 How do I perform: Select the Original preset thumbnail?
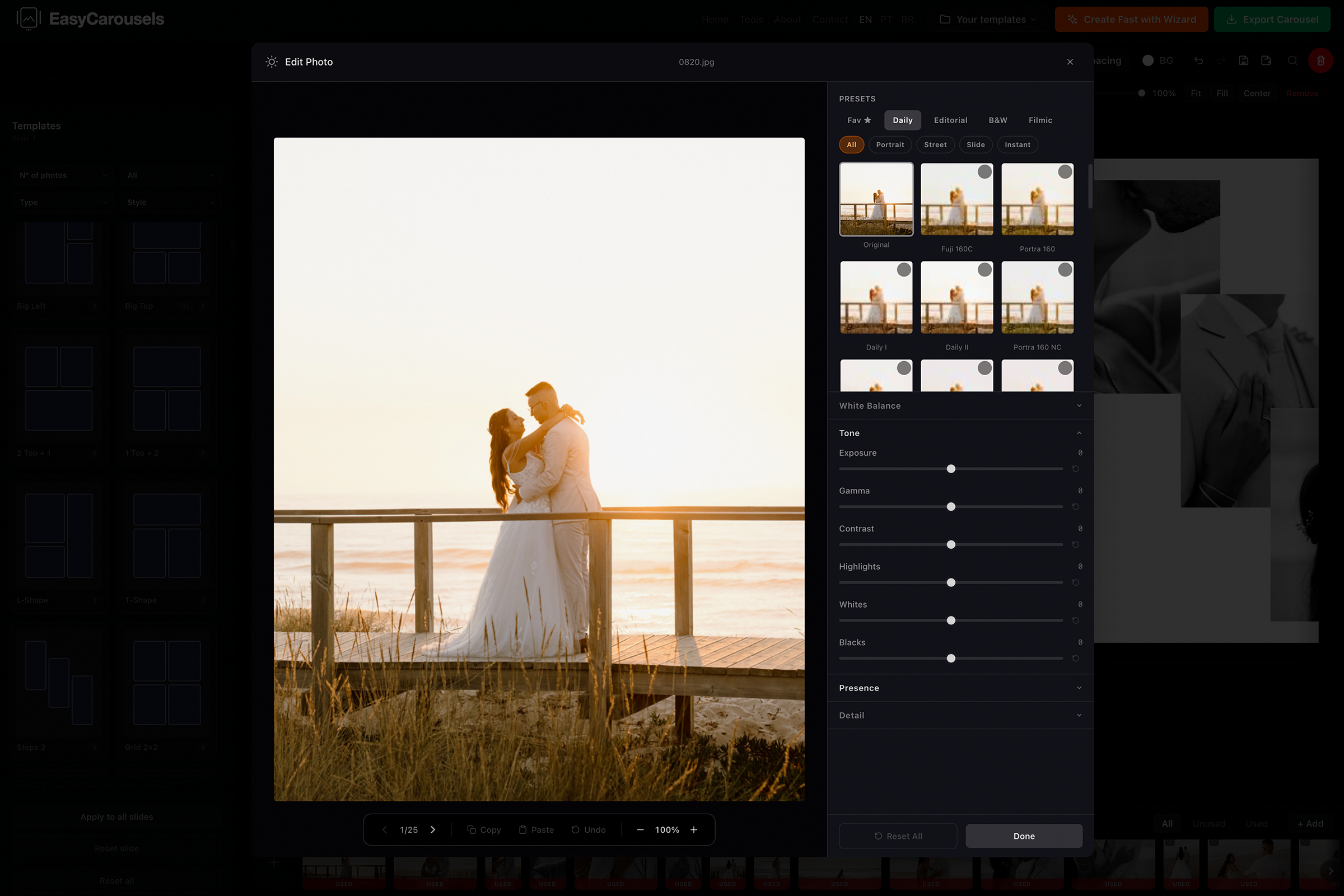[x=876, y=199]
